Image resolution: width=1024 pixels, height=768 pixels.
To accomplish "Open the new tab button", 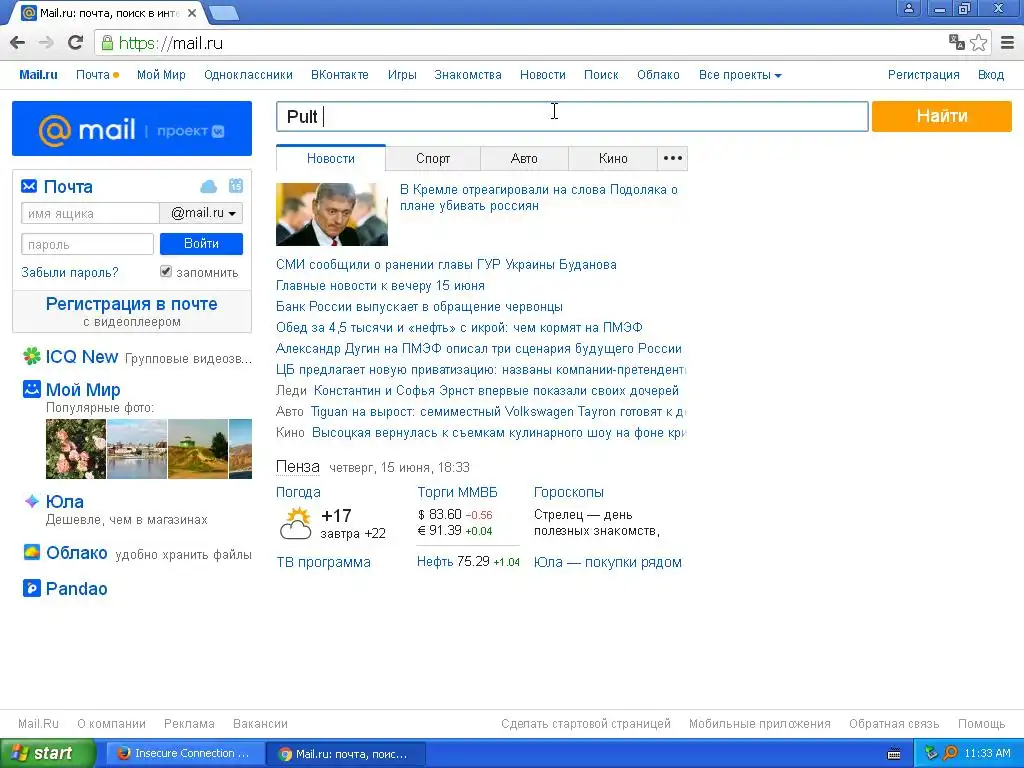I will point(224,12).
